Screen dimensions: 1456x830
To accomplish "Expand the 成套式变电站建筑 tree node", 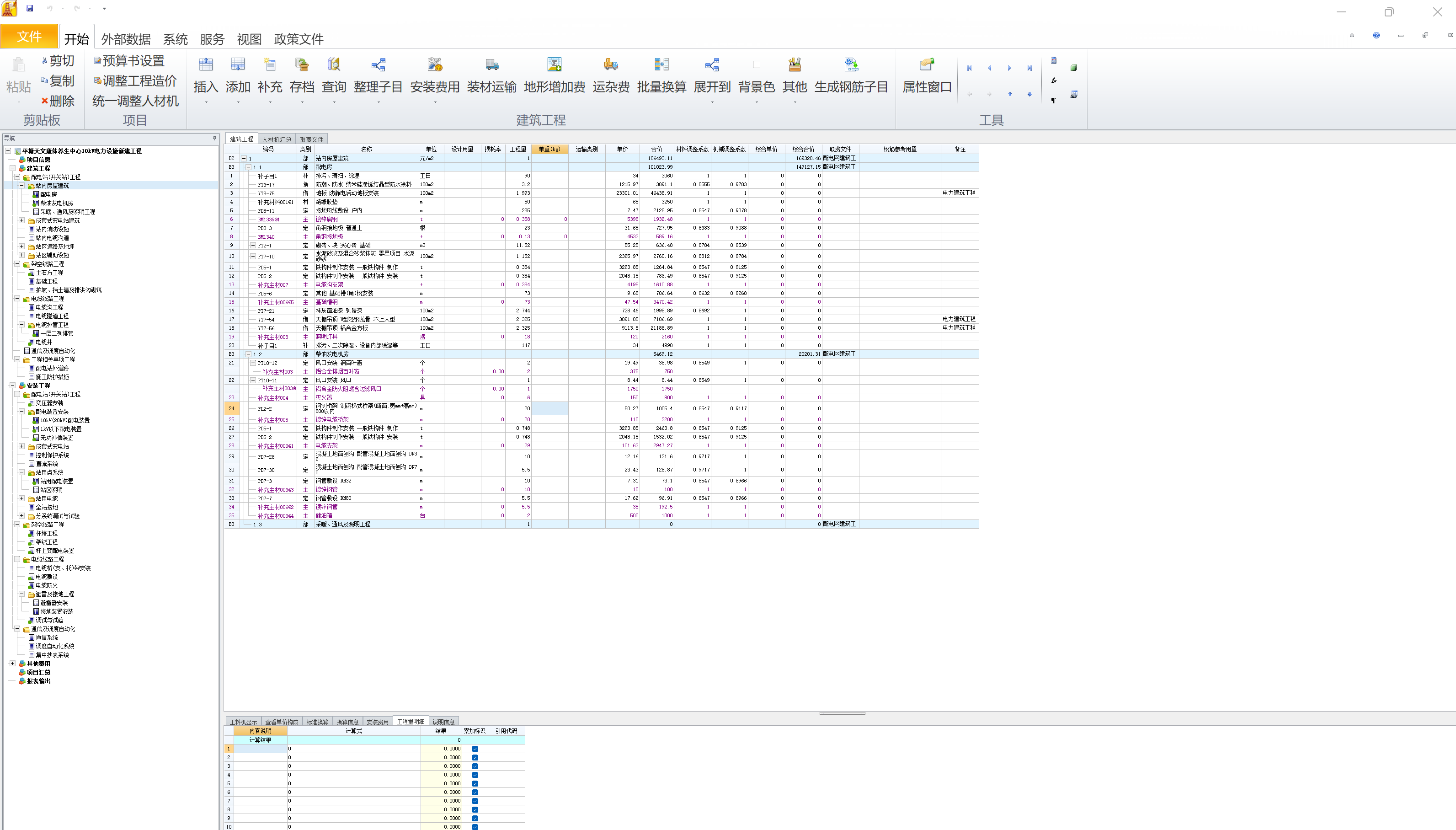I will (21, 220).
